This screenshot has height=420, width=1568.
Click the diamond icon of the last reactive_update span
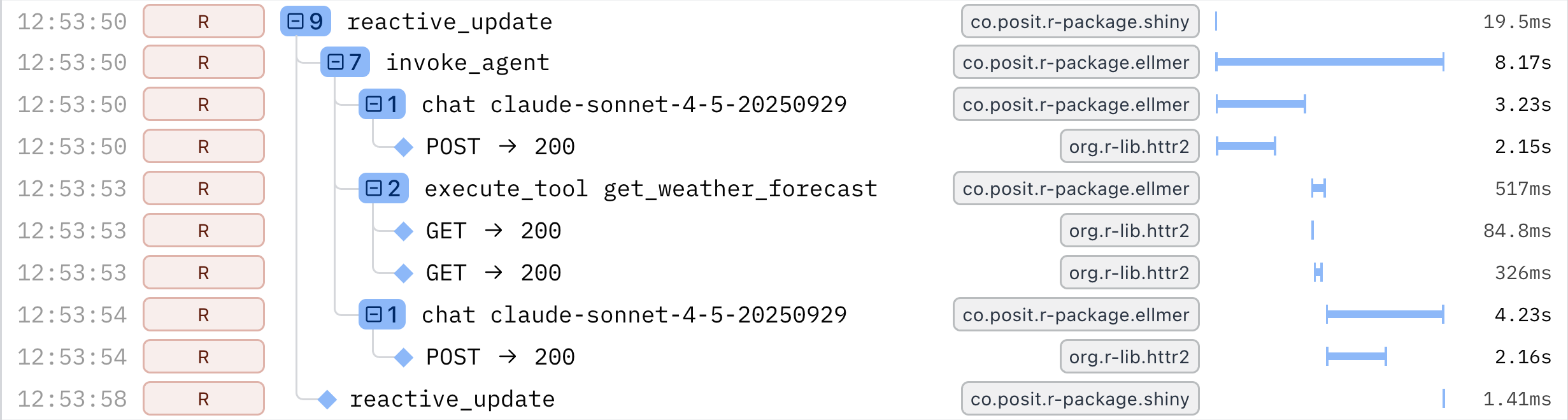(x=327, y=399)
